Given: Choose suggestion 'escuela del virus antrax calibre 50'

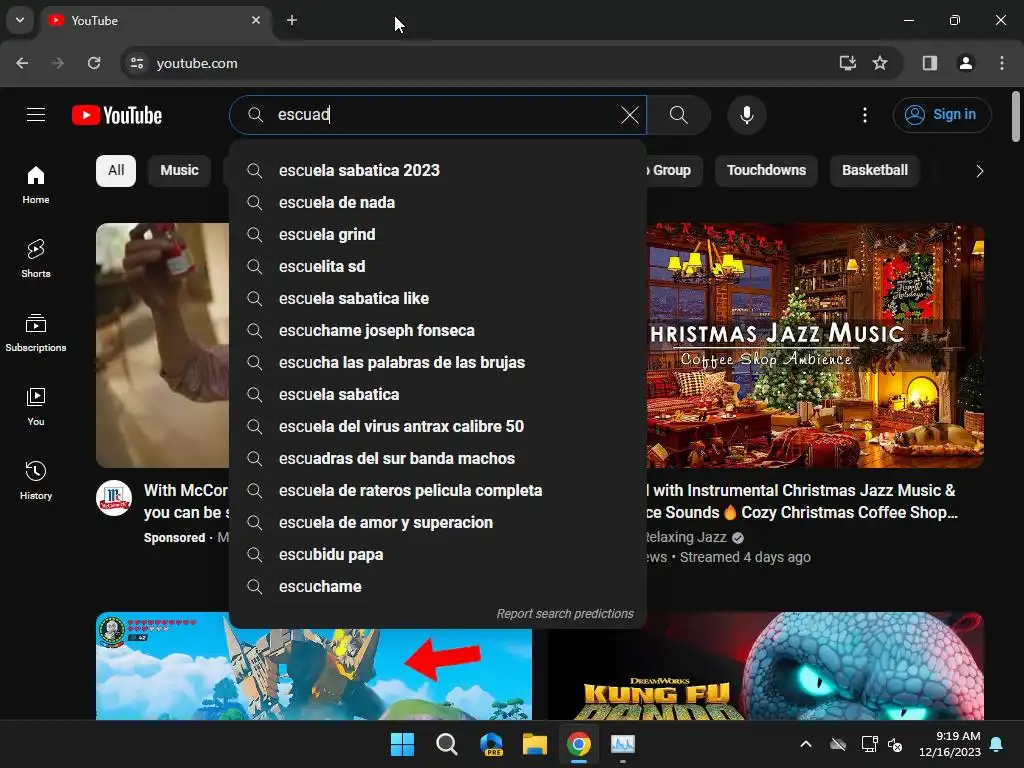Looking at the screenshot, I should click(x=438, y=426).
